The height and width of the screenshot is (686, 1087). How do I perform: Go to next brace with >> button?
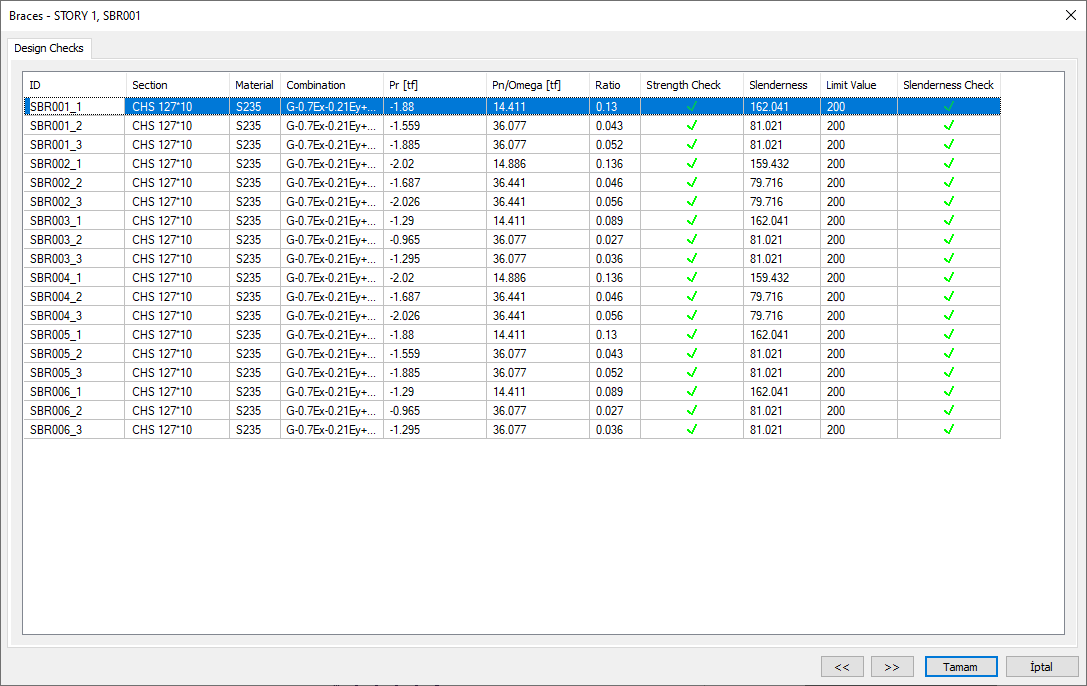click(892, 666)
